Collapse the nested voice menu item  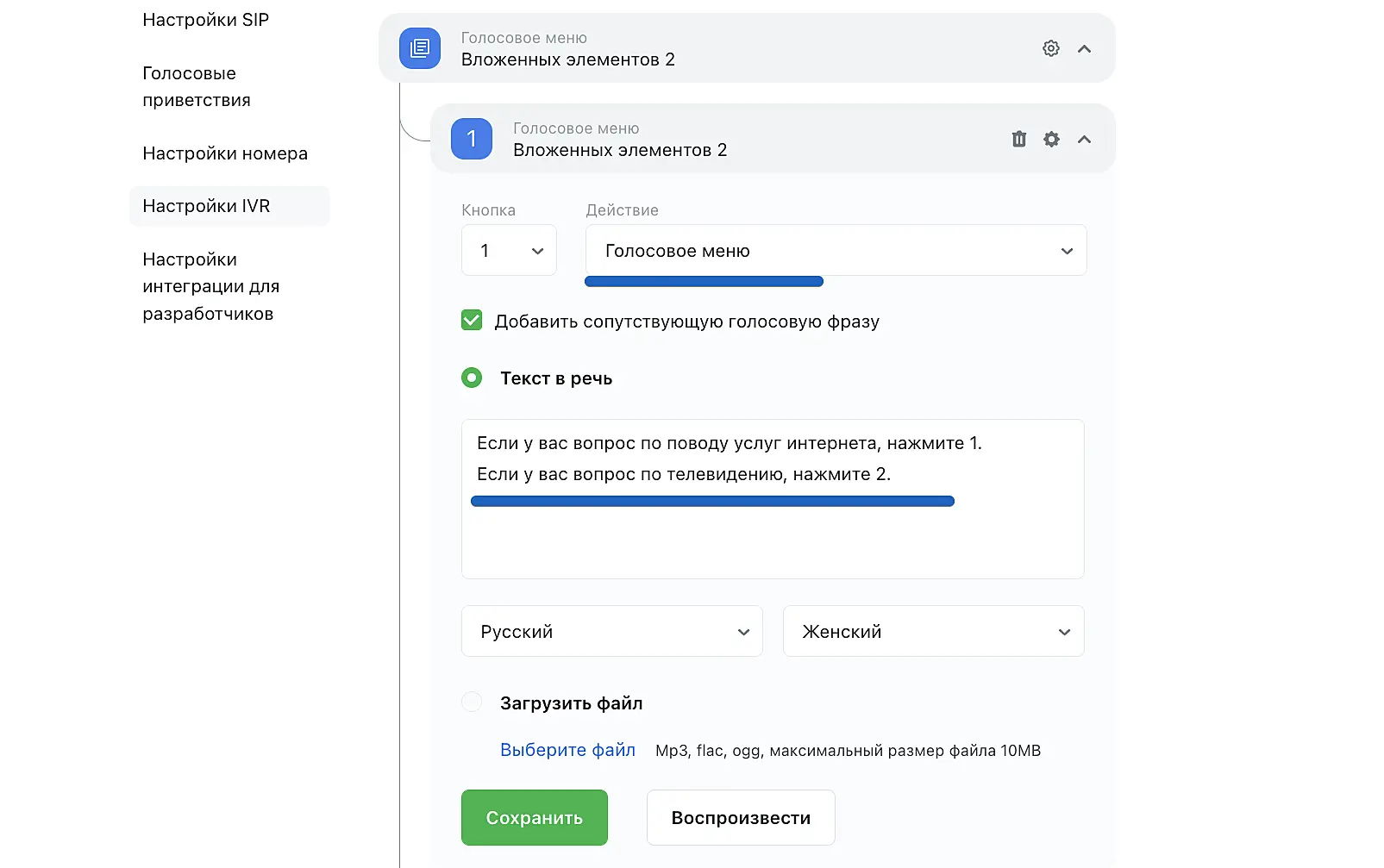1084,139
